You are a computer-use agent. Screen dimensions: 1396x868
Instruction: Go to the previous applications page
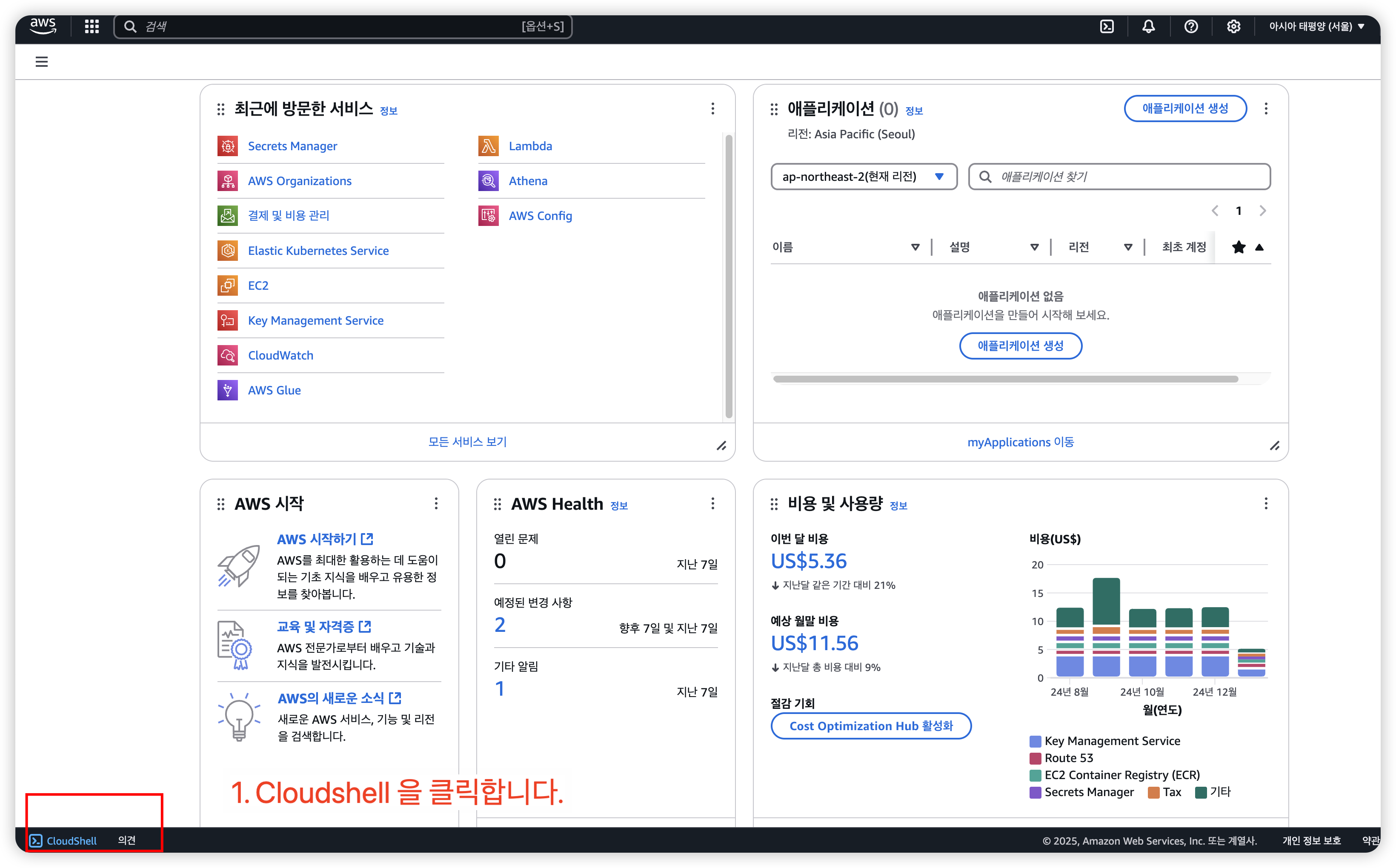coord(1215,211)
